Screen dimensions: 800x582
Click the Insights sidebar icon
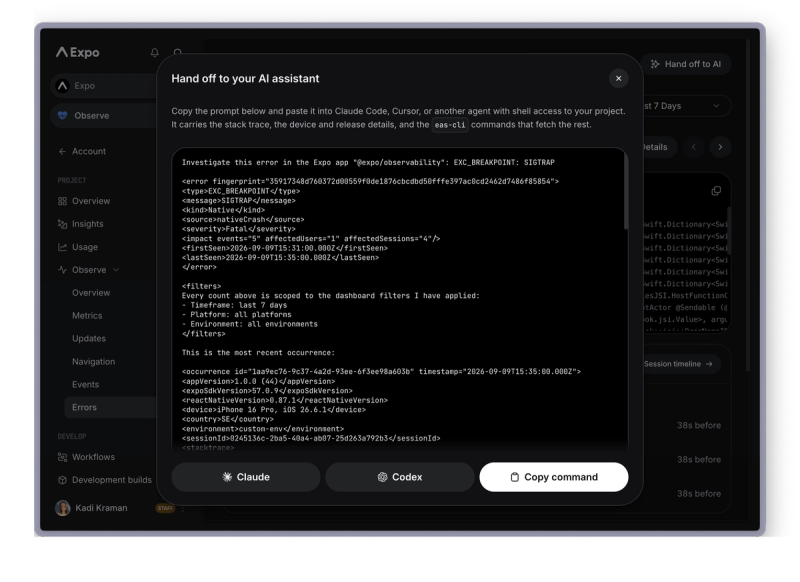[x=62, y=224]
